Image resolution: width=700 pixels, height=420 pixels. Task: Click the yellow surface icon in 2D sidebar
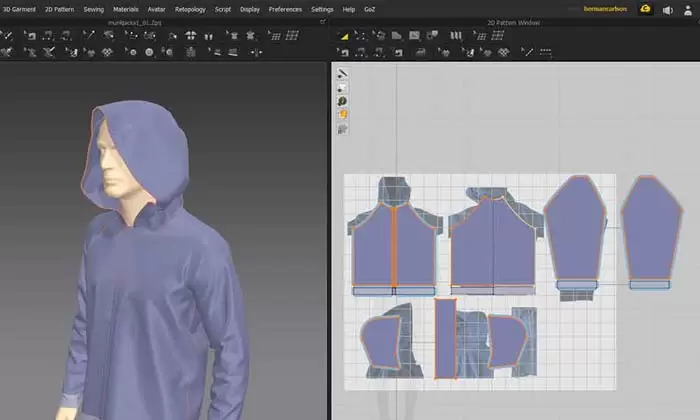[342, 115]
